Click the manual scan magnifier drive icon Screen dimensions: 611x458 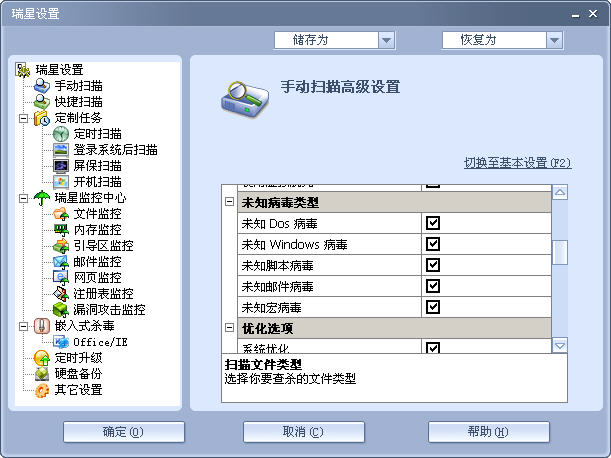245,99
